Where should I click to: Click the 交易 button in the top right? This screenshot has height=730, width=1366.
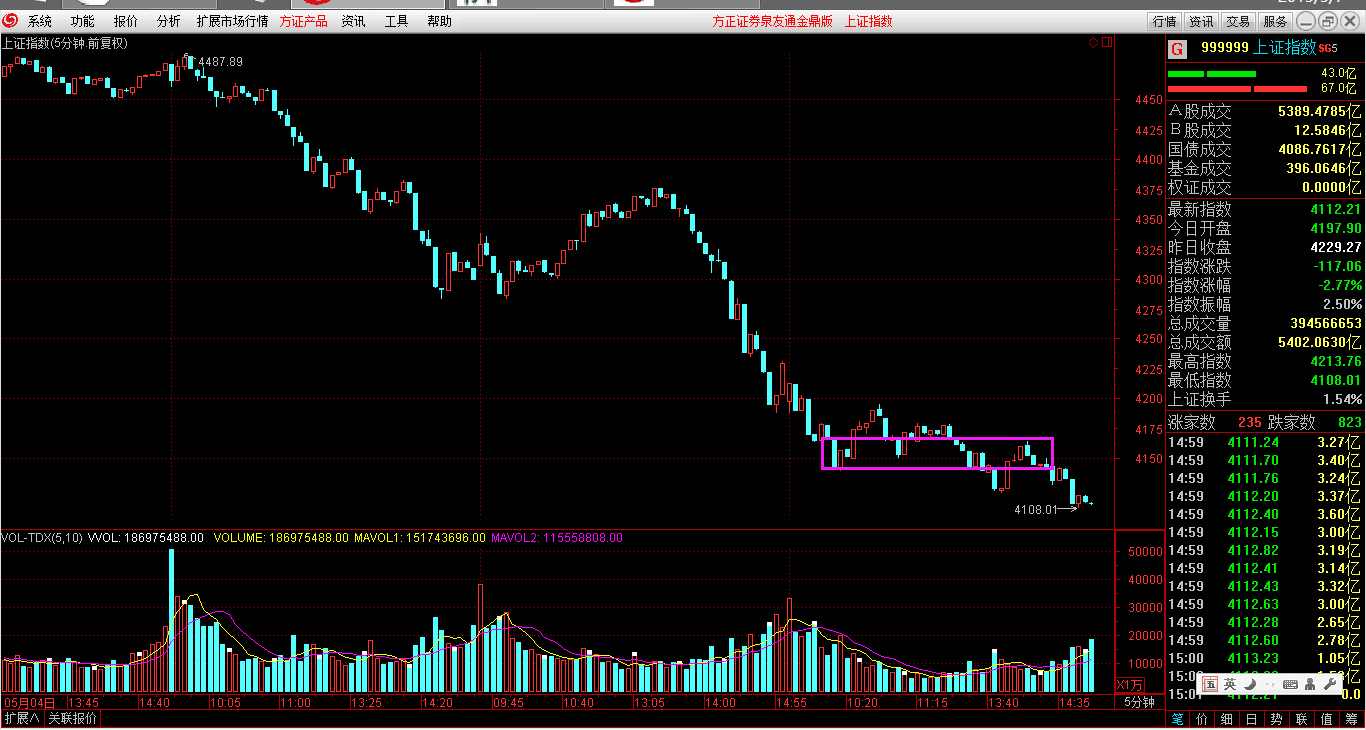point(1238,21)
